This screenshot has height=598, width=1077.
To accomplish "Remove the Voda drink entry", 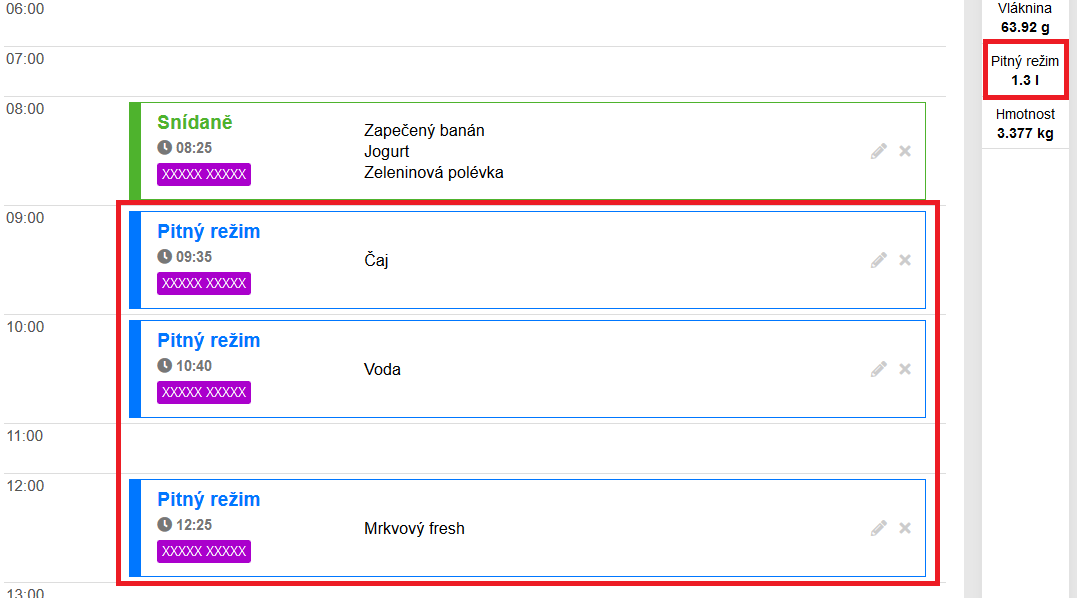I will 905,369.
